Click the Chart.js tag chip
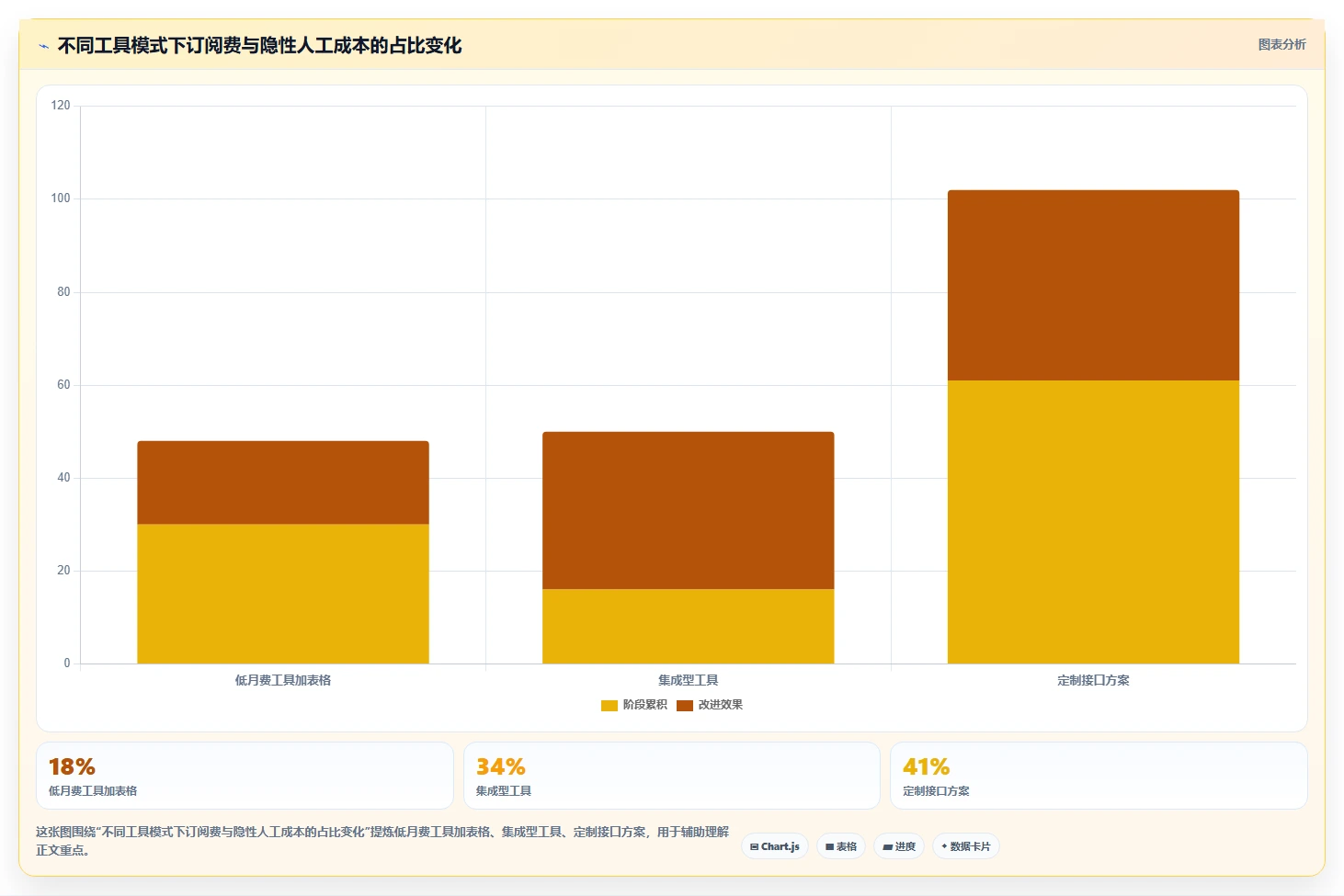Viewport: 1344px width, 896px height. [x=775, y=846]
